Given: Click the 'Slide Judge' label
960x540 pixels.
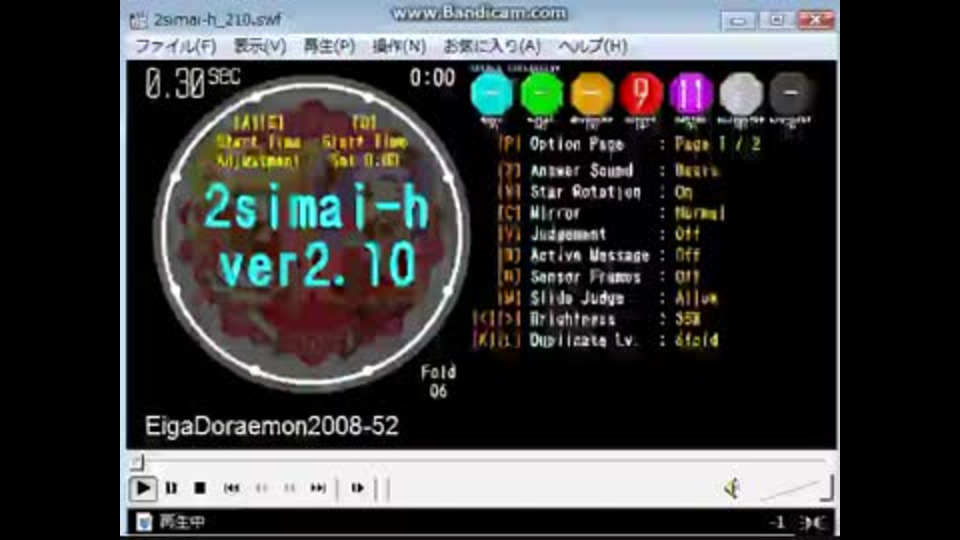Looking at the screenshot, I should pyautogui.click(x=577, y=298).
